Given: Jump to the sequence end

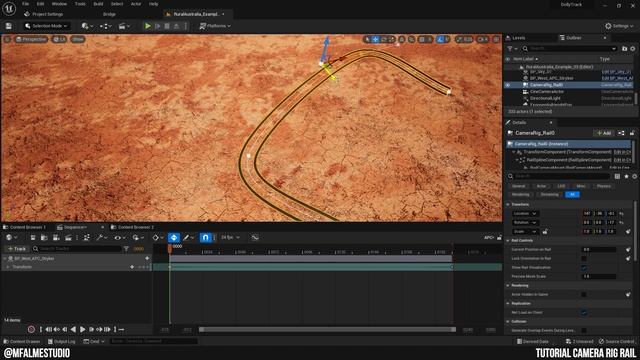Looking at the screenshot, I should pyautogui.click(x=107, y=329).
